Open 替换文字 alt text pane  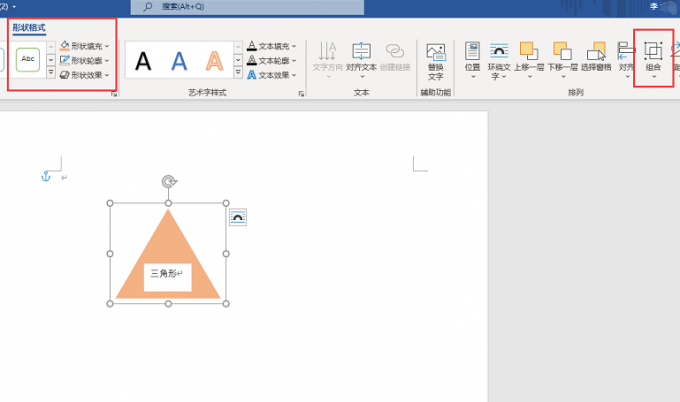(435, 62)
